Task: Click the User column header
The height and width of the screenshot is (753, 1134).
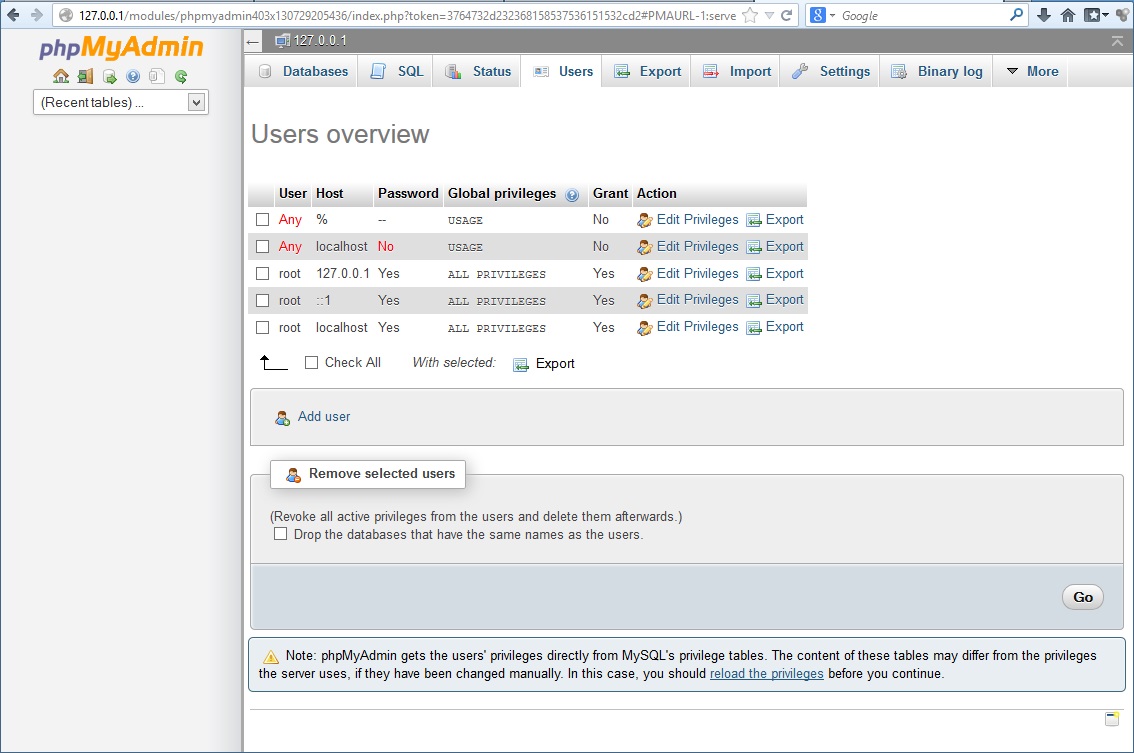Action: point(293,194)
